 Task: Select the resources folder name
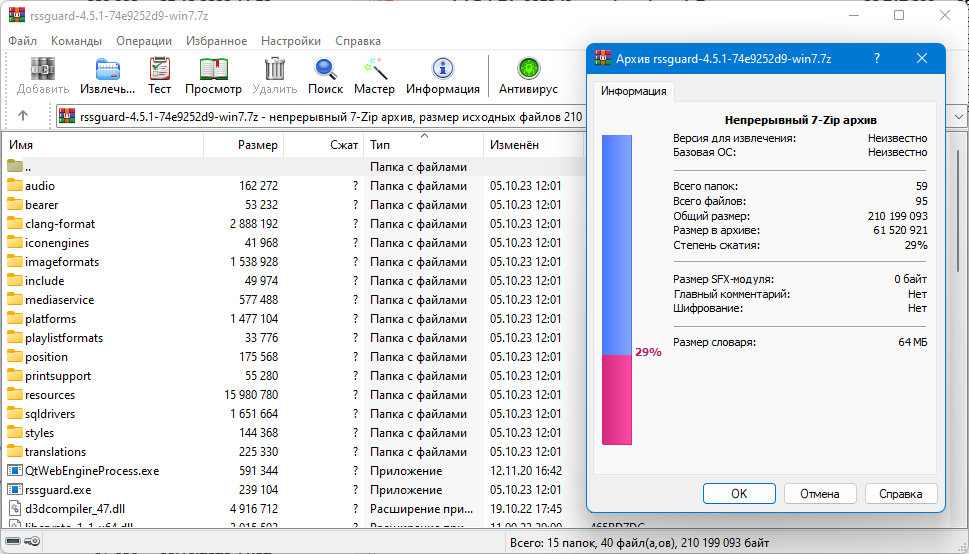coord(50,394)
